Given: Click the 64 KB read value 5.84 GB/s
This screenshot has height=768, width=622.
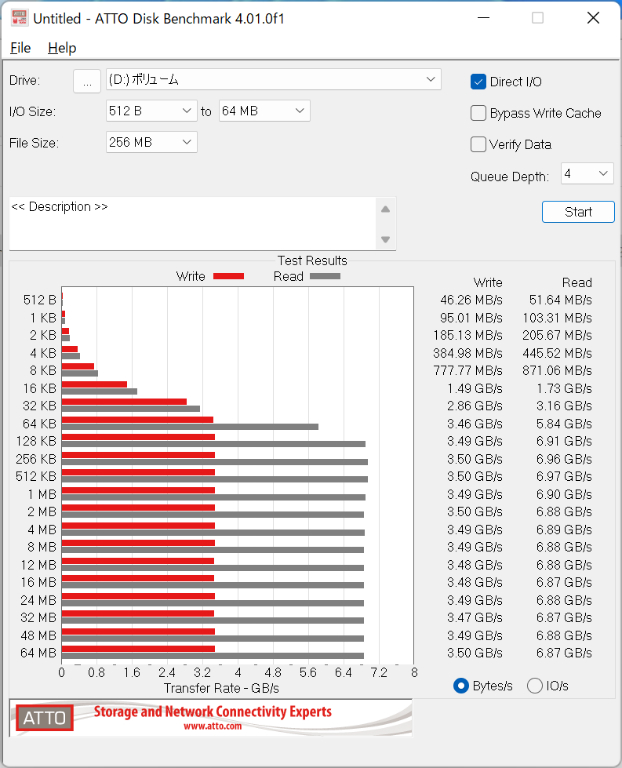Looking at the screenshot, I should click(x=564, y=424).
